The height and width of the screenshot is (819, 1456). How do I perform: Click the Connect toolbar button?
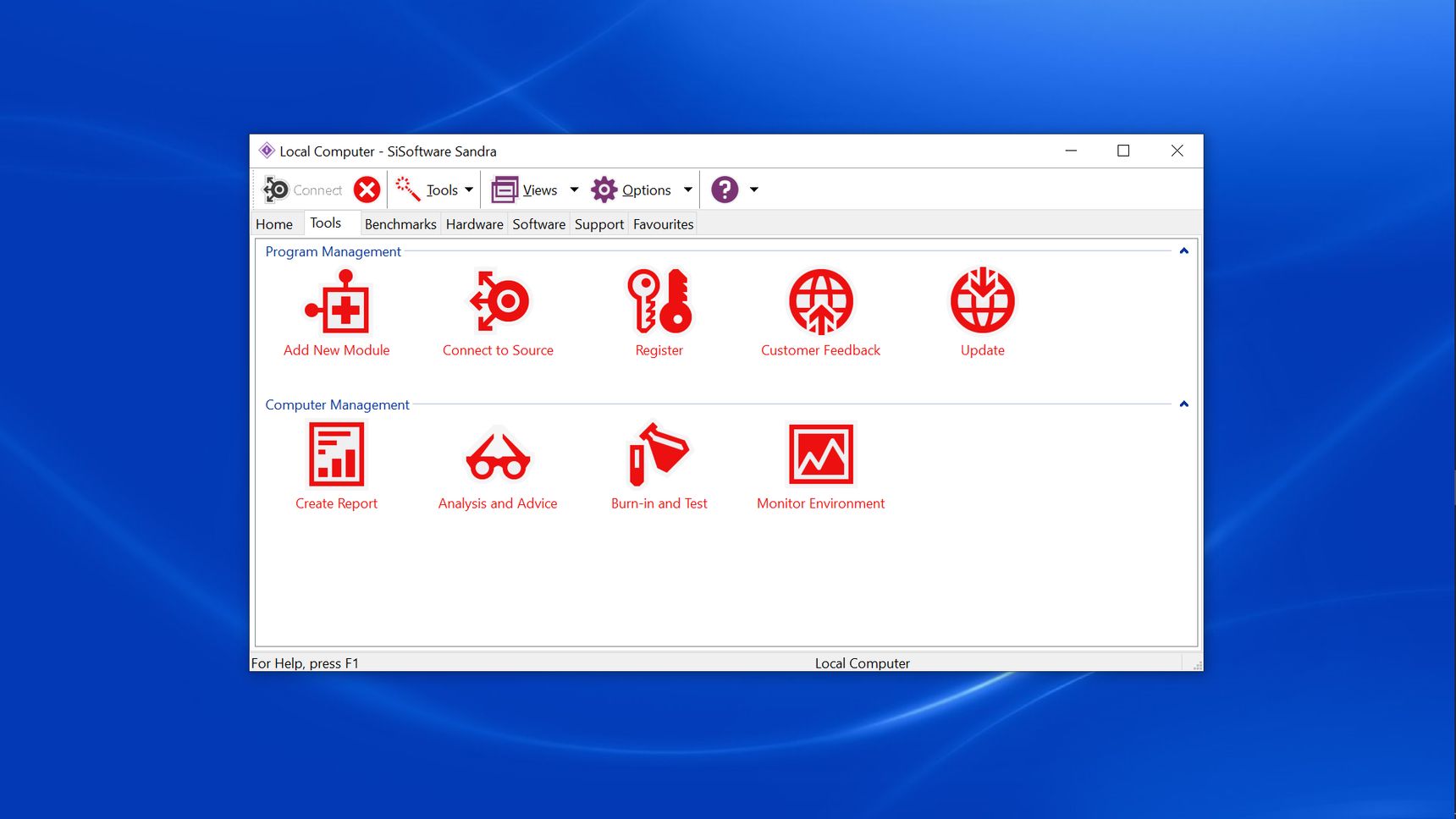pos(303,190)
